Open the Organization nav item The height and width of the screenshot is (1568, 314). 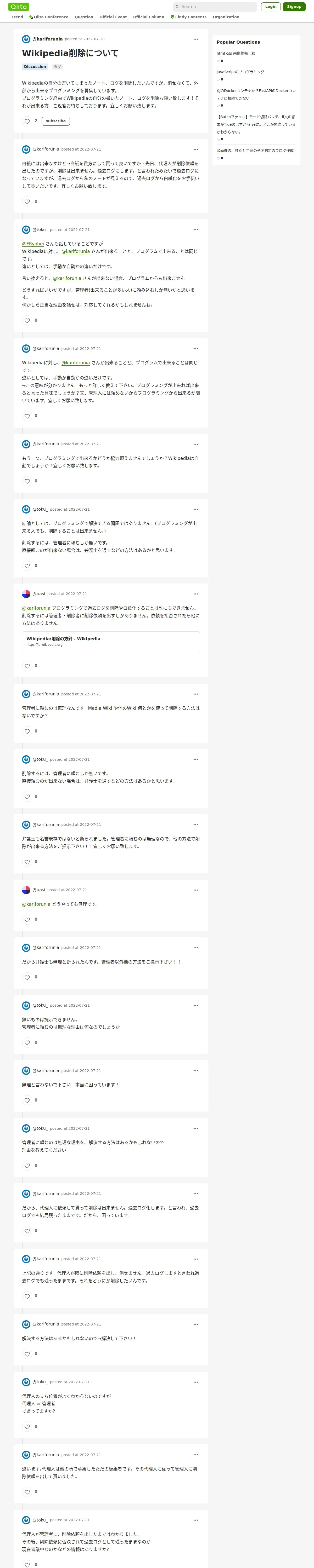pos(226,17)
